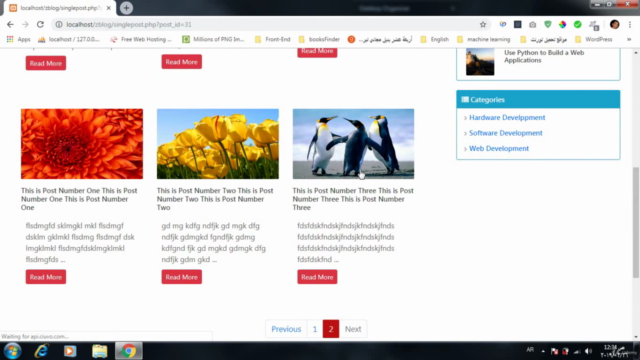
Task: Click the colorful wheel extension icon
Action: click(562, 24)
